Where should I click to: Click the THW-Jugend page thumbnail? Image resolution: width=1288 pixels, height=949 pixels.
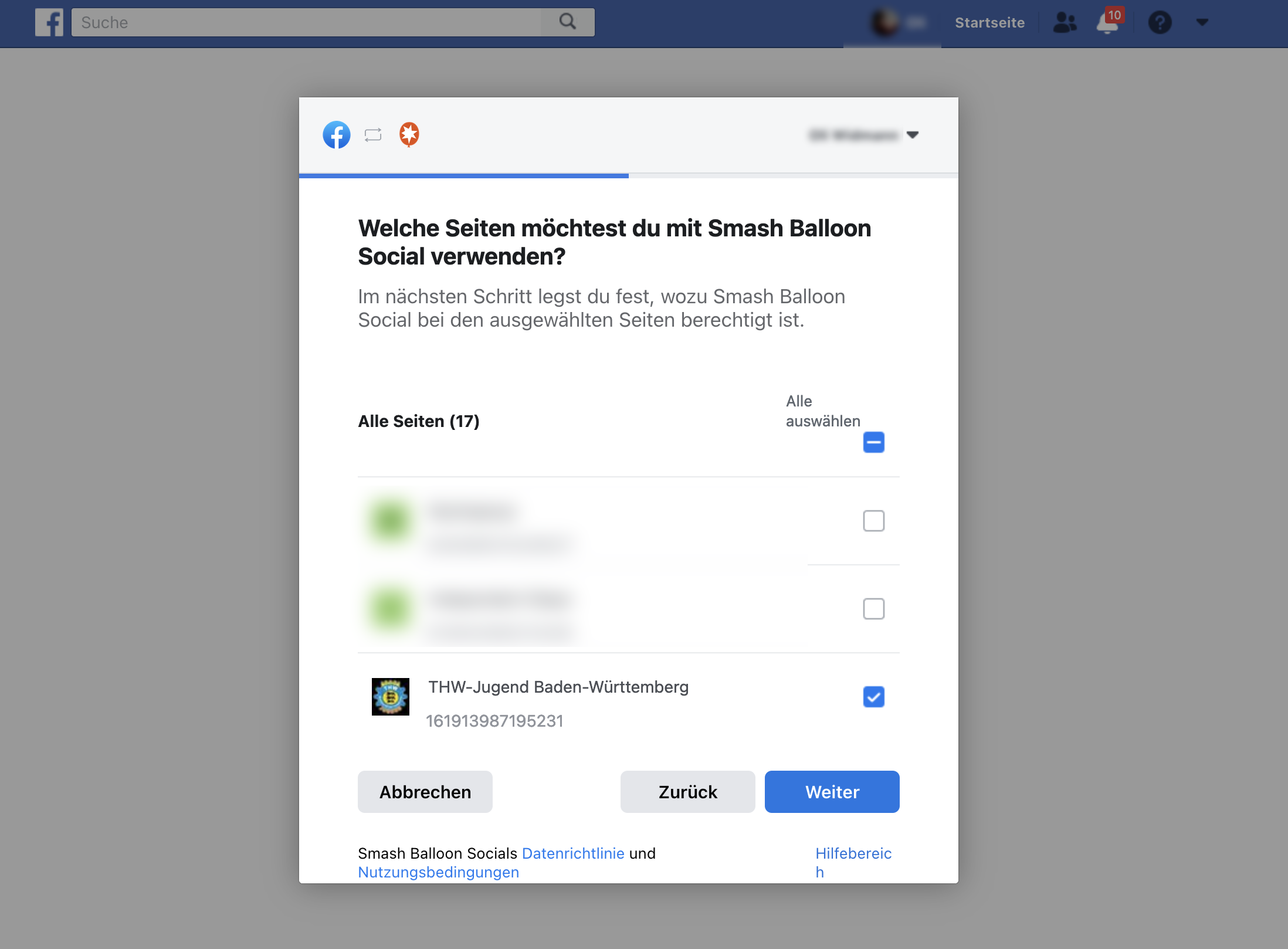tap(391, 697)
